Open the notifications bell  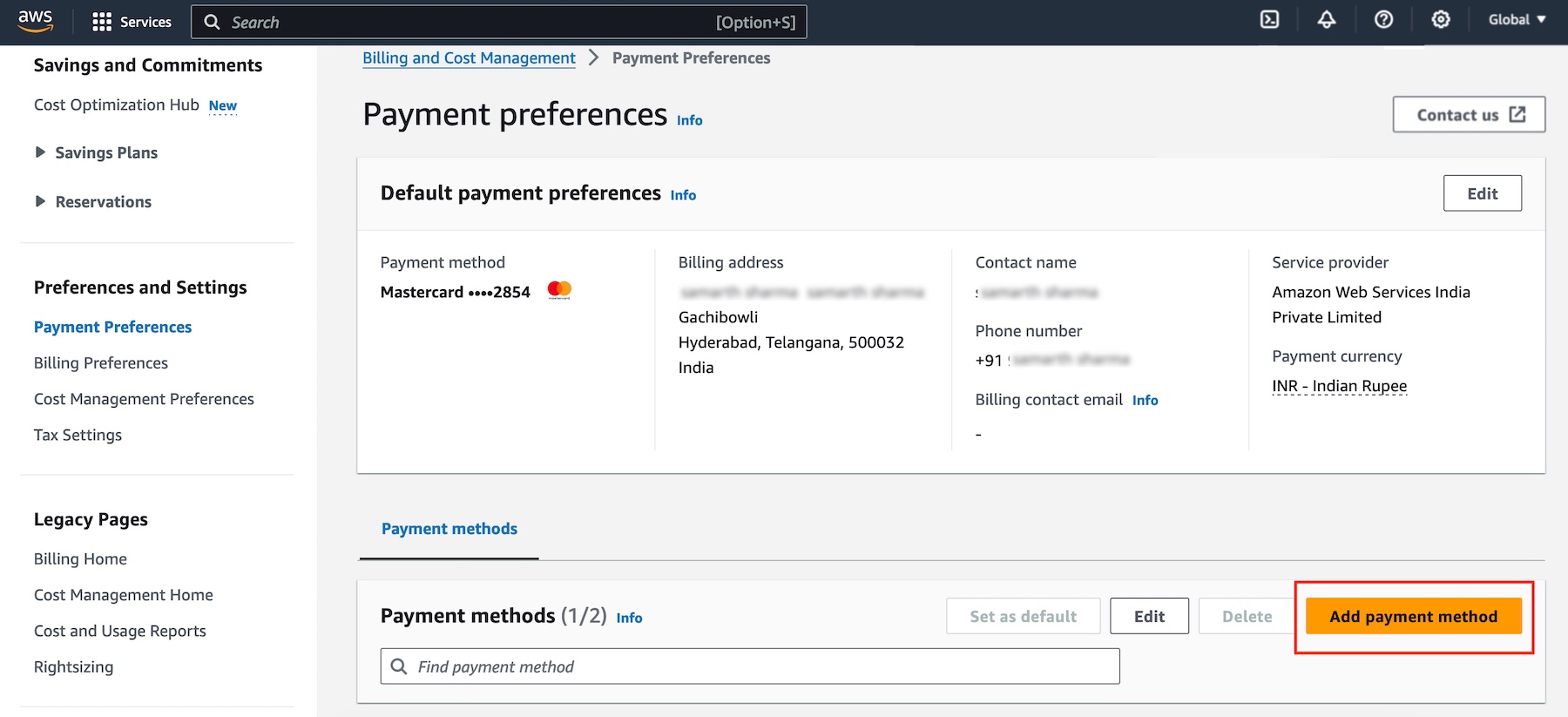(1326, 19)
